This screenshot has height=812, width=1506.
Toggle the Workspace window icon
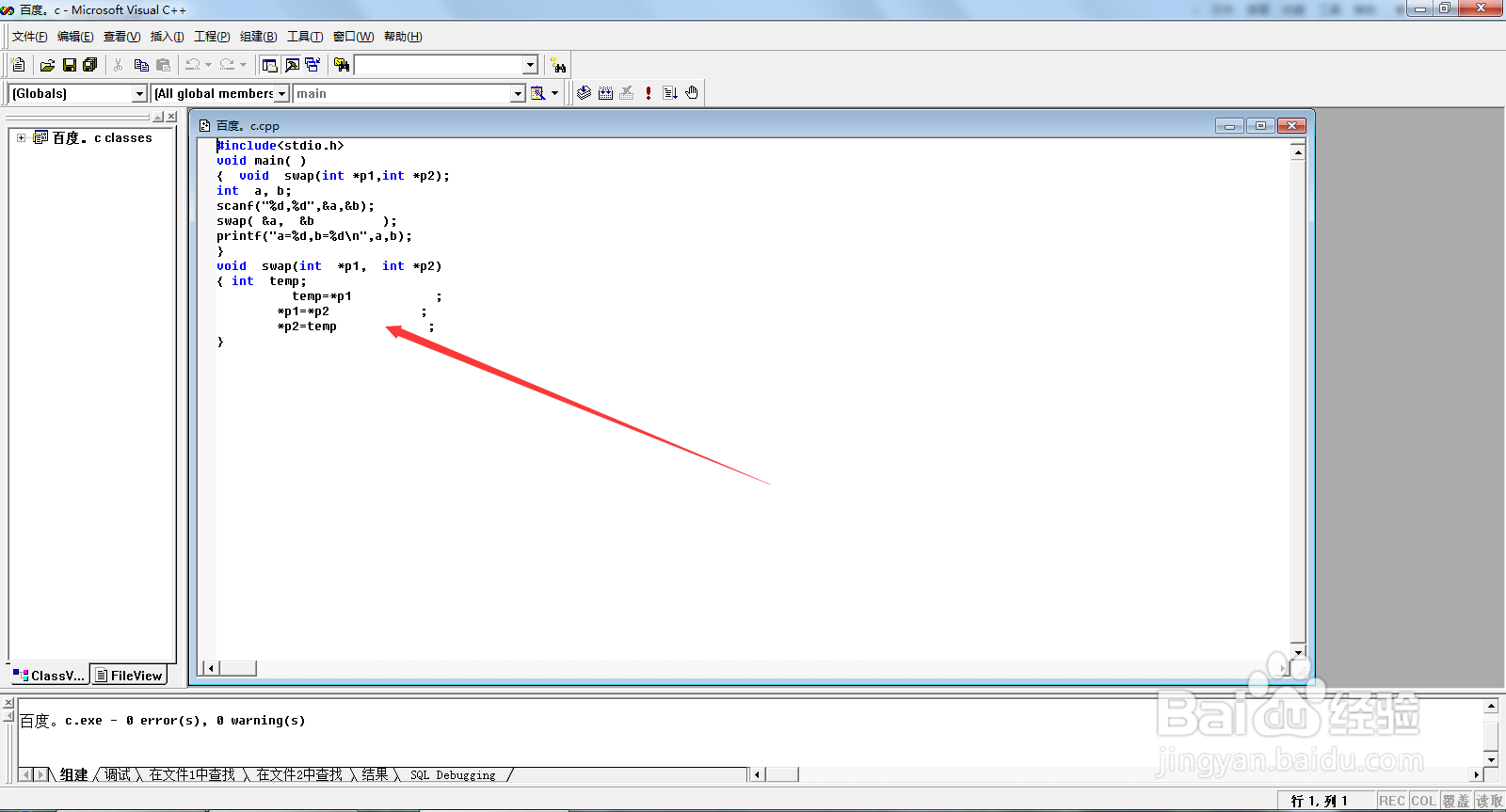270,65
